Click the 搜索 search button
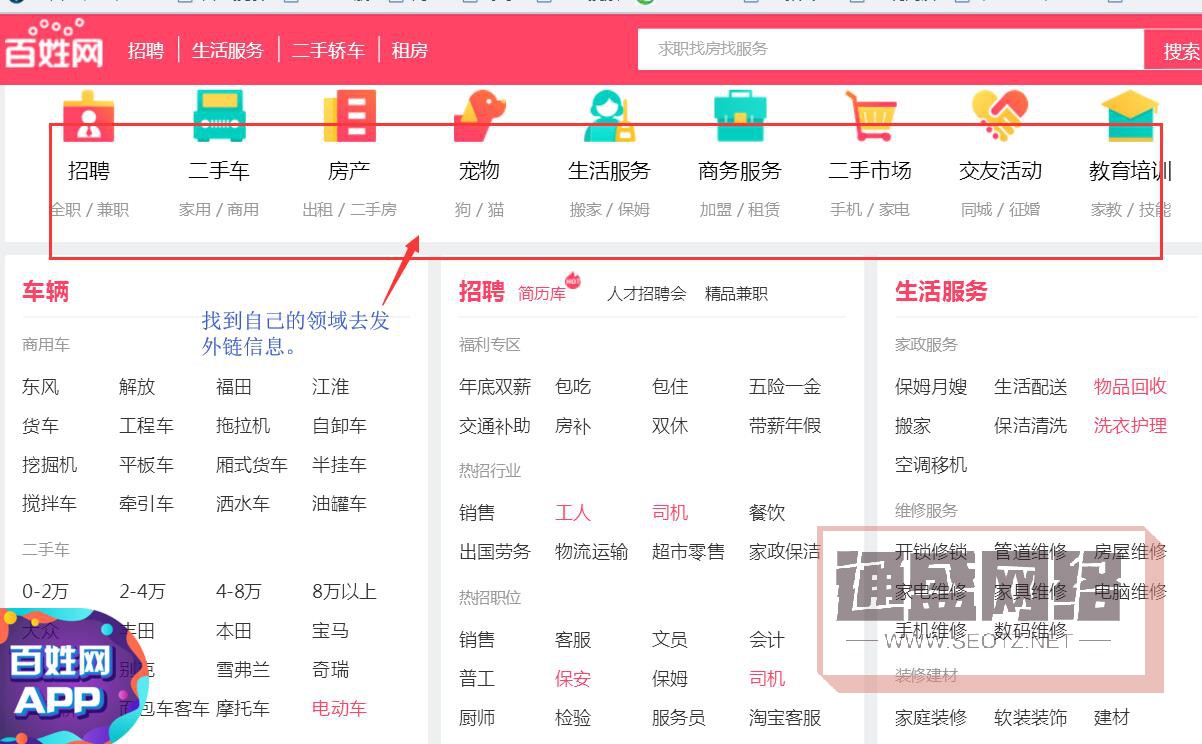1202x744 pixels. pos(1182,49)
